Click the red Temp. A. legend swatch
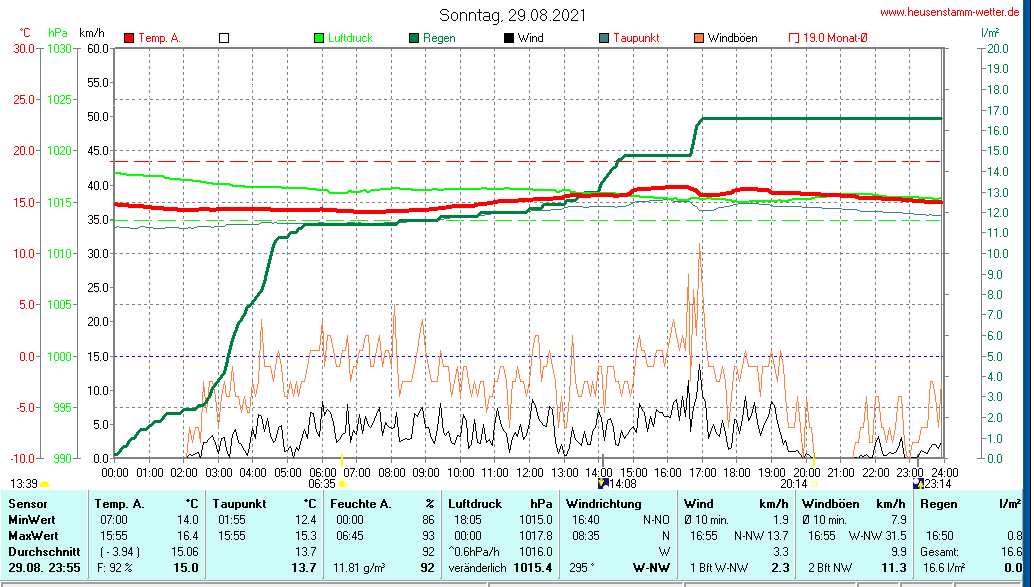This screenshot has width=1034, height=587. pyautogui.click(x=129, y=38)
